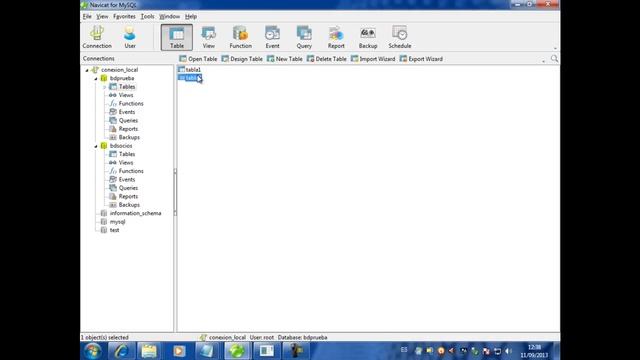Viewport: 640px width, 360px height.
Task: Launch the Export Wizard
Action: click(x=421, y=59)
